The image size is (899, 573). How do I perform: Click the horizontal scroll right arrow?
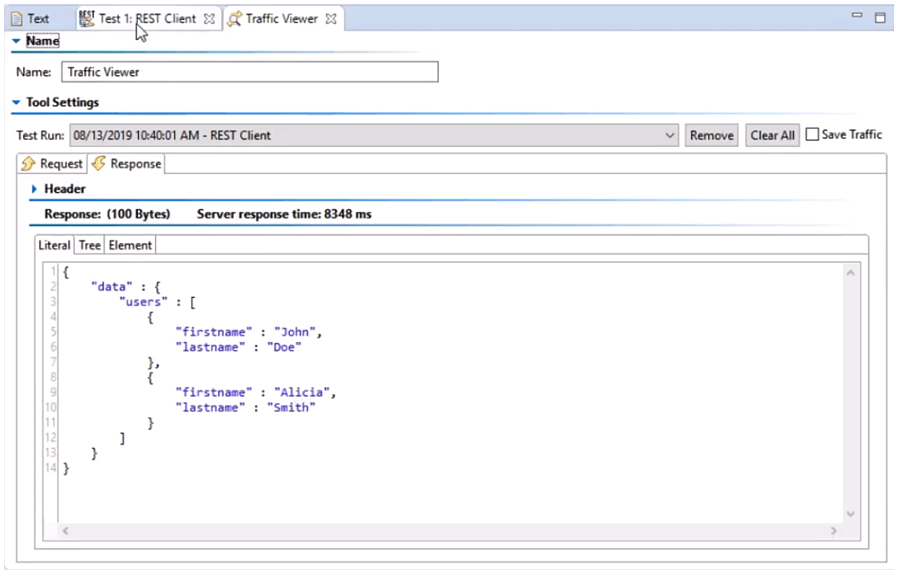pos(834,531)
